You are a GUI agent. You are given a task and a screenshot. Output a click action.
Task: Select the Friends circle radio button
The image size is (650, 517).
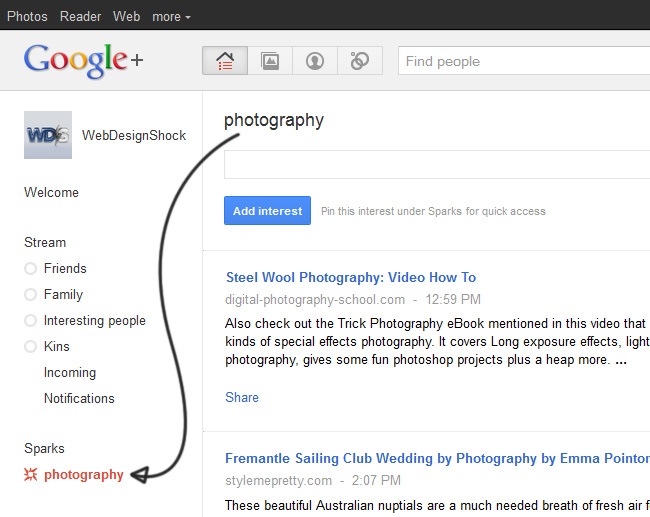click(x=31, y=269)
